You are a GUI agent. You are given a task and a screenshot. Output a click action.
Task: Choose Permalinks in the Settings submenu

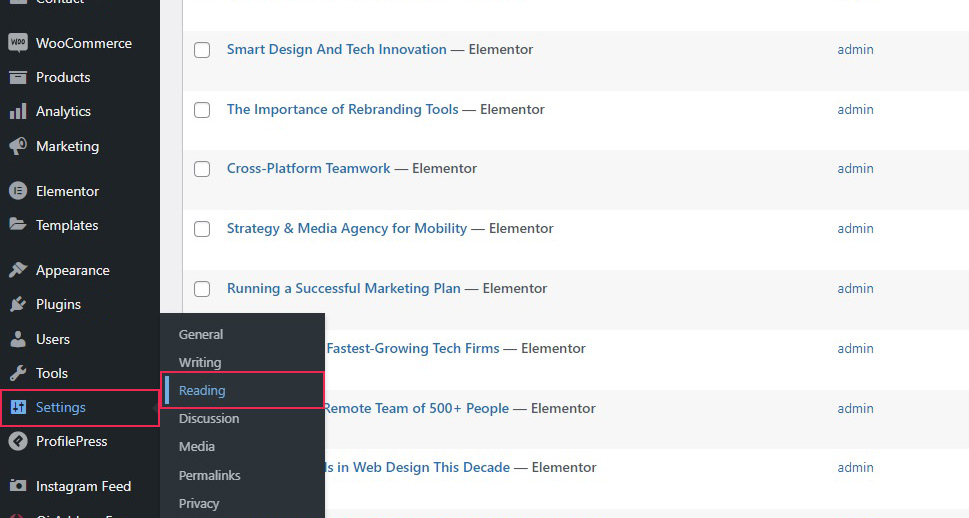209,475
